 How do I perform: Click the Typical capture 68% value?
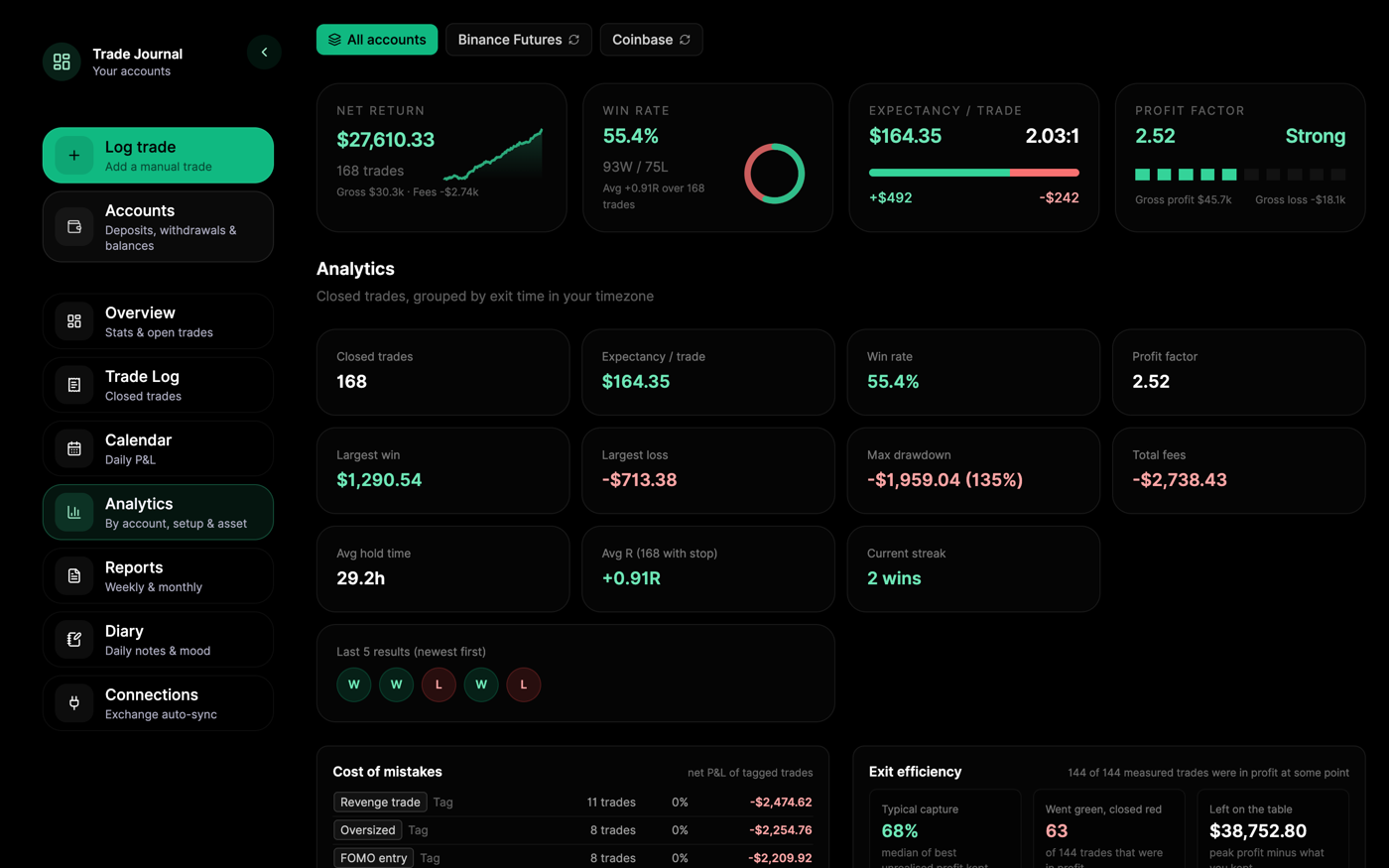(900, 831)
